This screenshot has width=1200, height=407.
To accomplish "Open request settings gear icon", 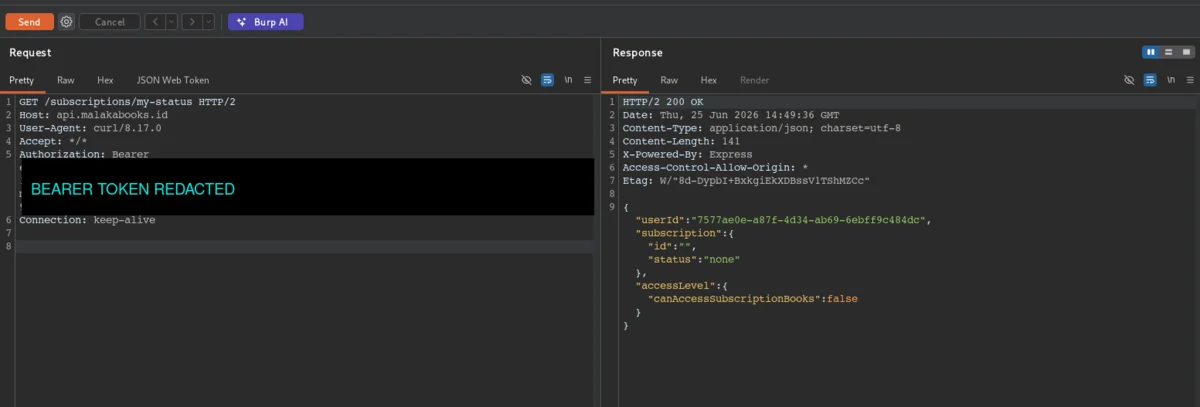I will click(x=66, y=22).
